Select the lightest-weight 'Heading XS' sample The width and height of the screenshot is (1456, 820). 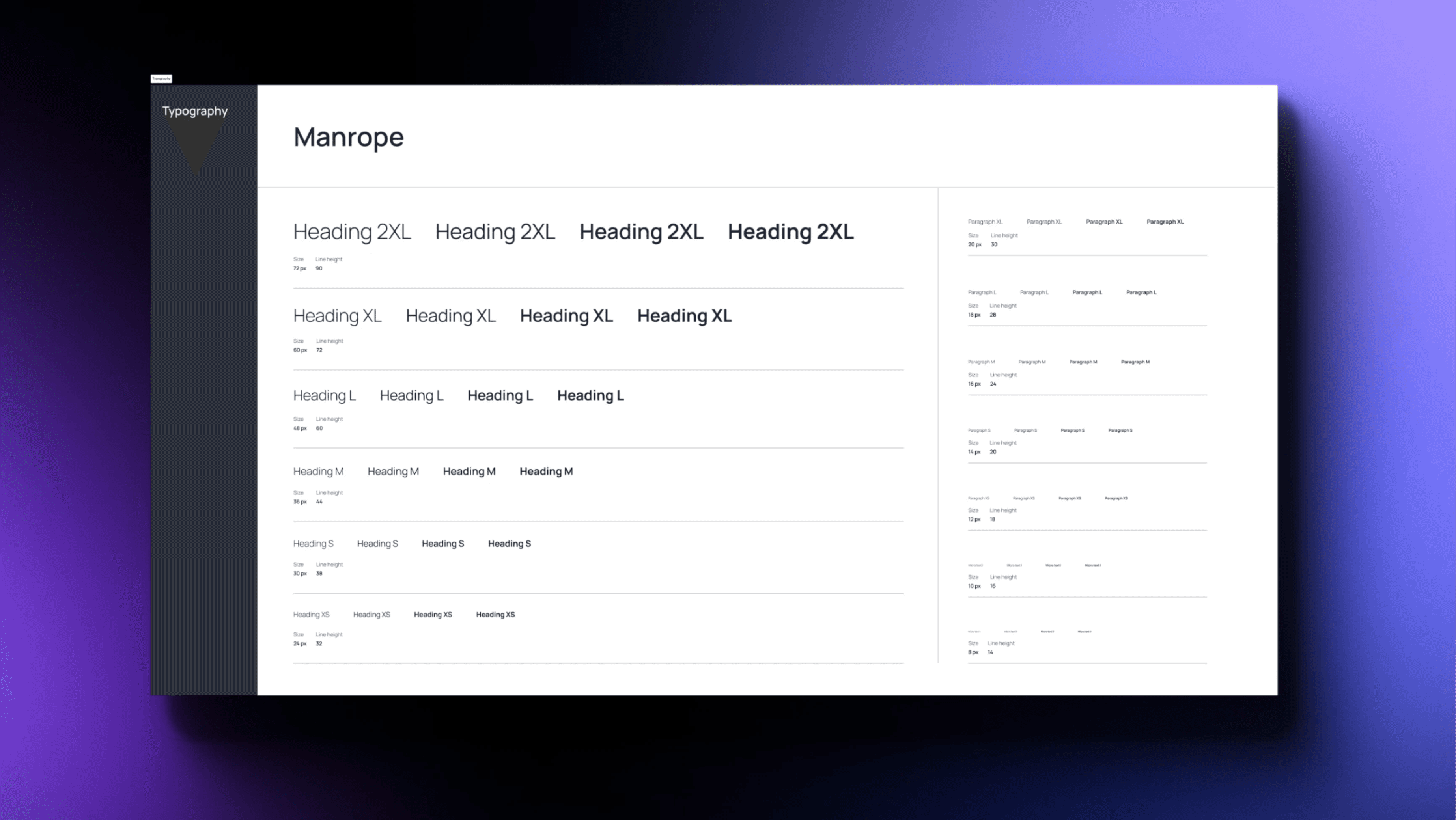311,615
